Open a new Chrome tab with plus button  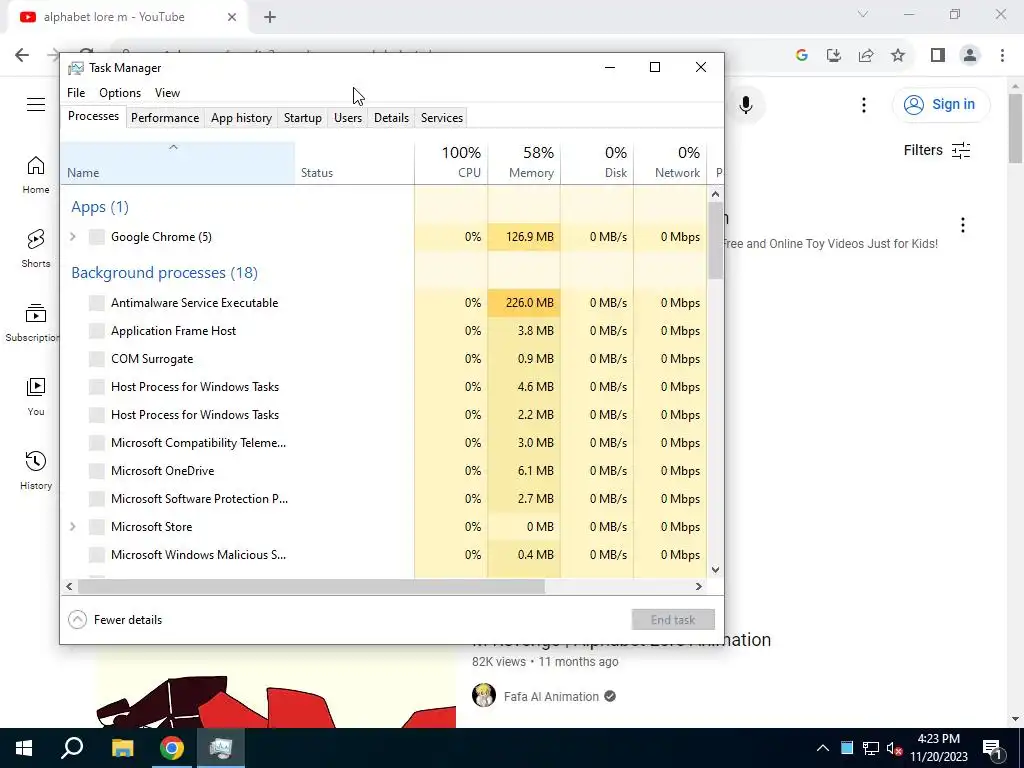270,17
